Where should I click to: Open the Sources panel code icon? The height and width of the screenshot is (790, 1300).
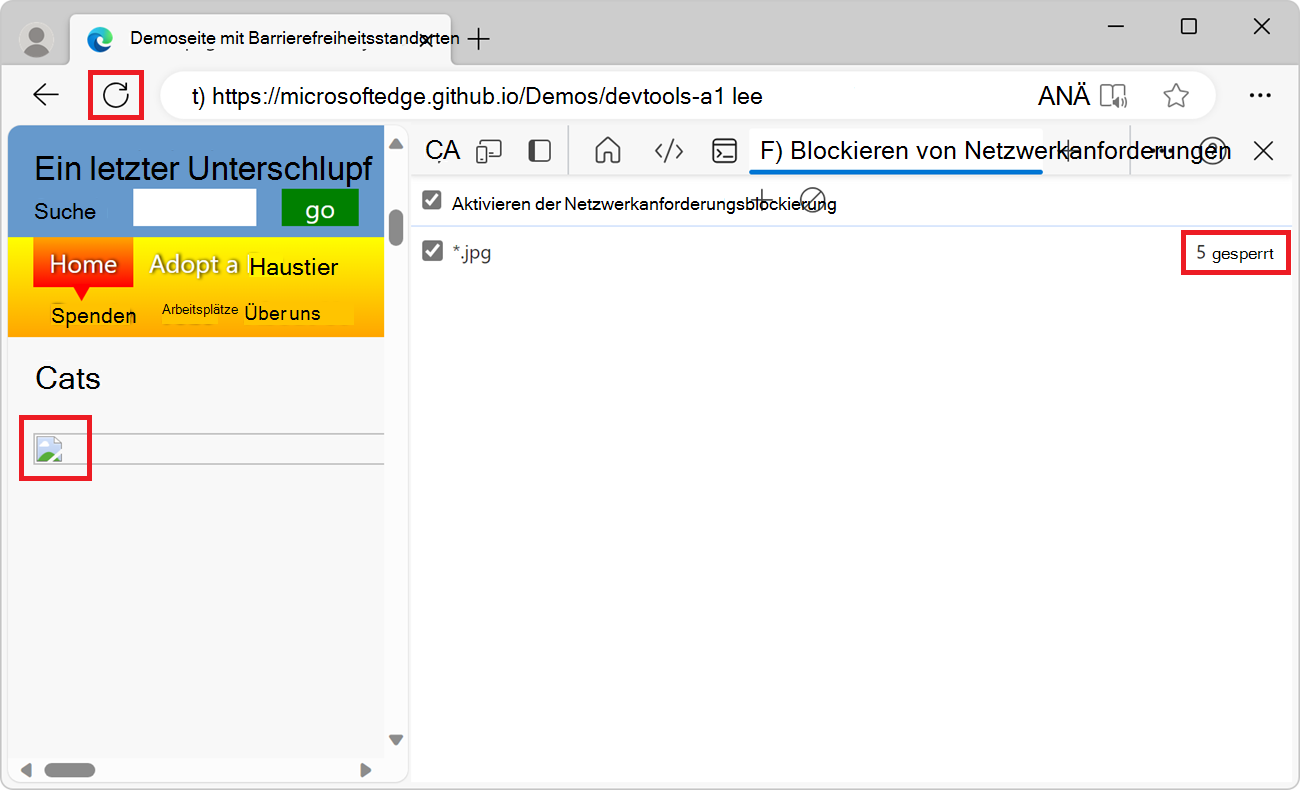[x=669, y=151]
